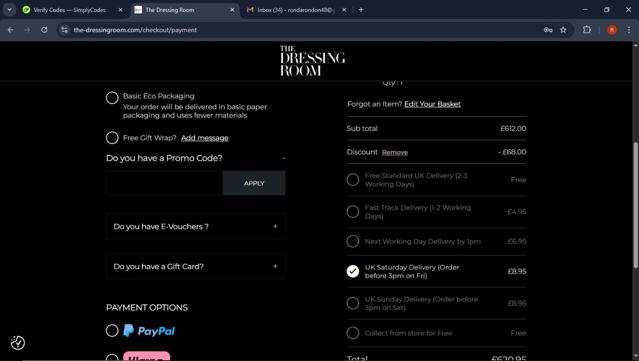Click the PAYMENT OPTIONS heading

click(147, 308)
